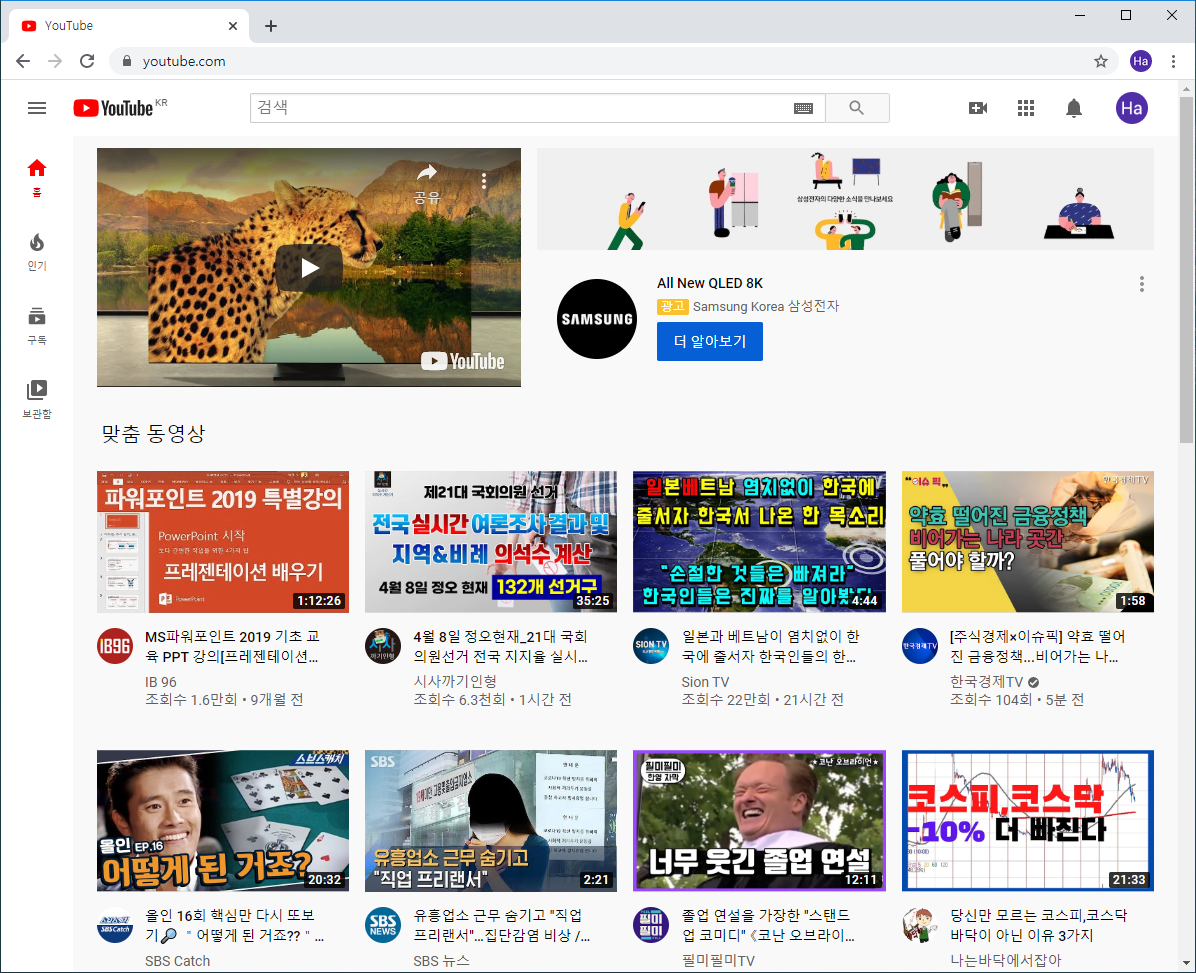Screen dimensions: 1196x973
Task: Open the 4월 8일 정오현재 video title
Action: 500,647
